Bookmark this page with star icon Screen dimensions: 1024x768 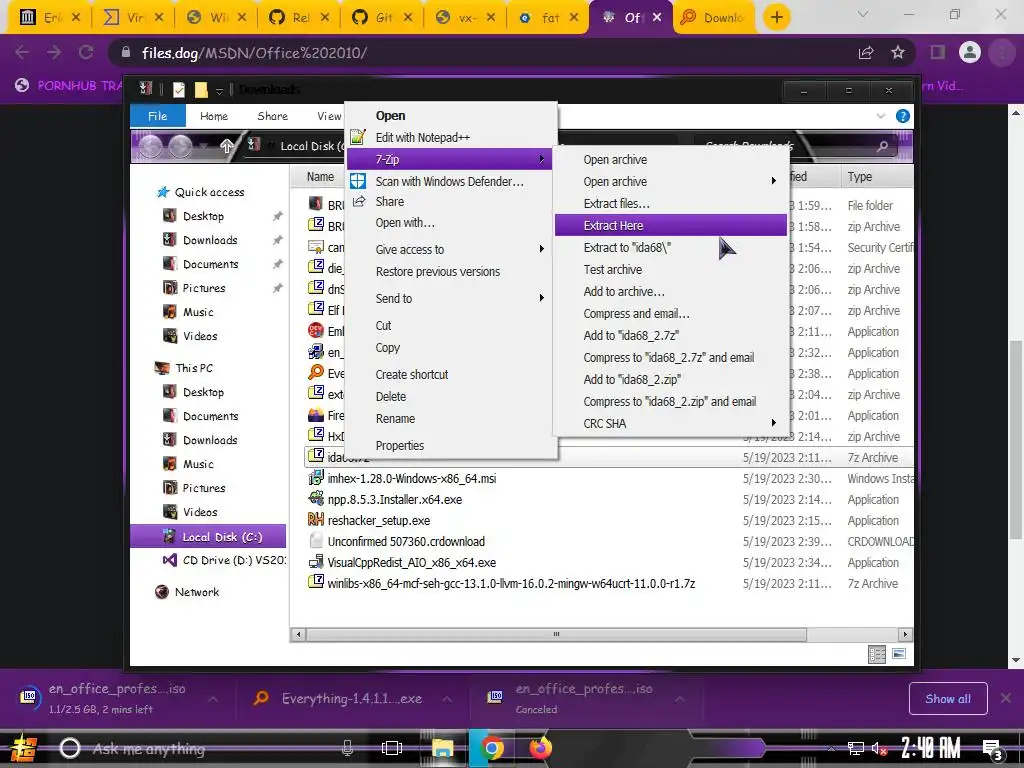(x=898, y=53)
